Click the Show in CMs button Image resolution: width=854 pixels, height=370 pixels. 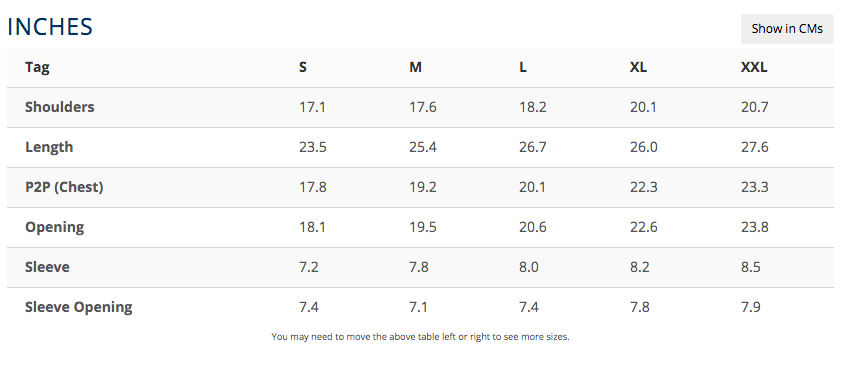(x=787, y=29)
